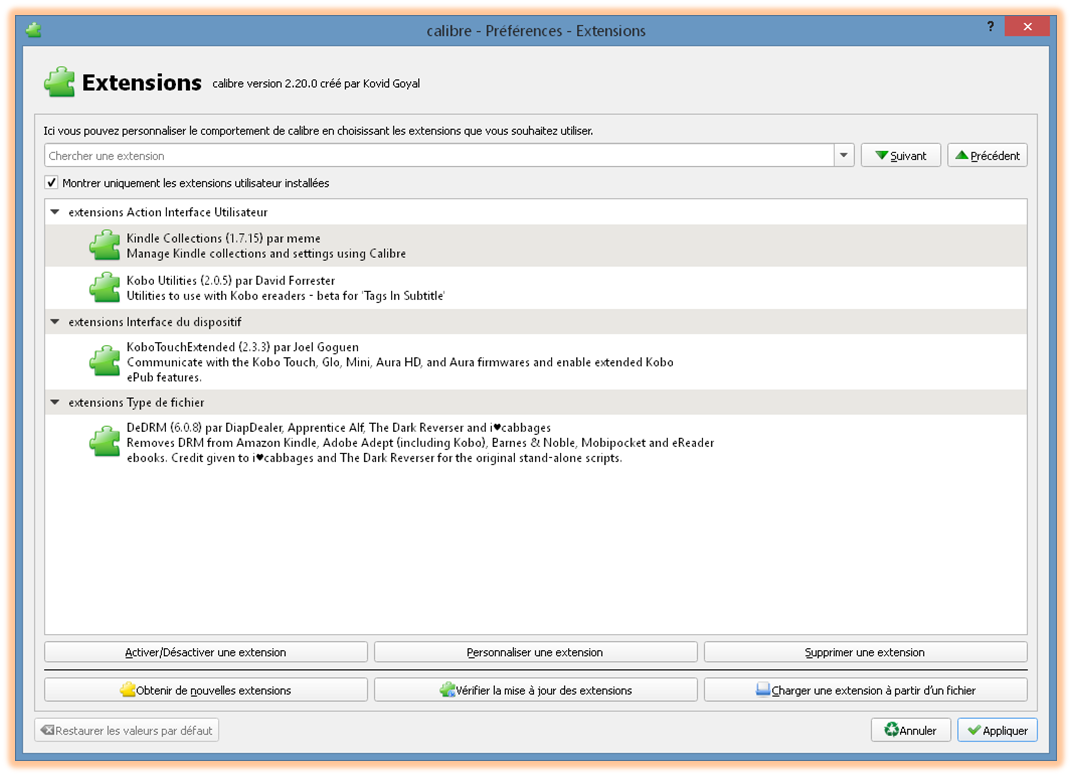Select the 'DeDRM (6.0.8)' plugin row
The image size is (1072, 776).
[x=535, y=442]
